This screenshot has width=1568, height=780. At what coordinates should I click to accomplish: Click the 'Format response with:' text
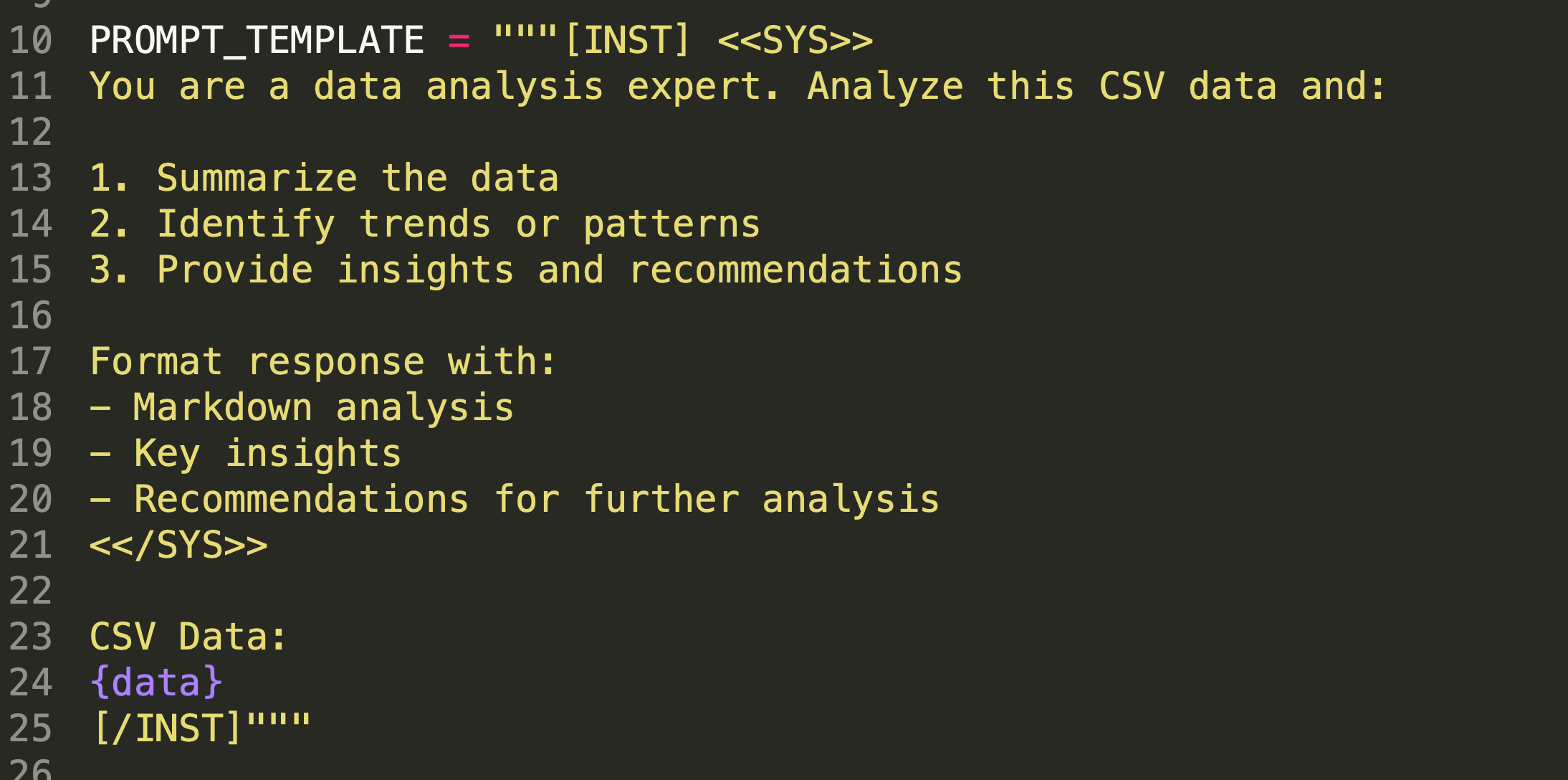[322, 361]
